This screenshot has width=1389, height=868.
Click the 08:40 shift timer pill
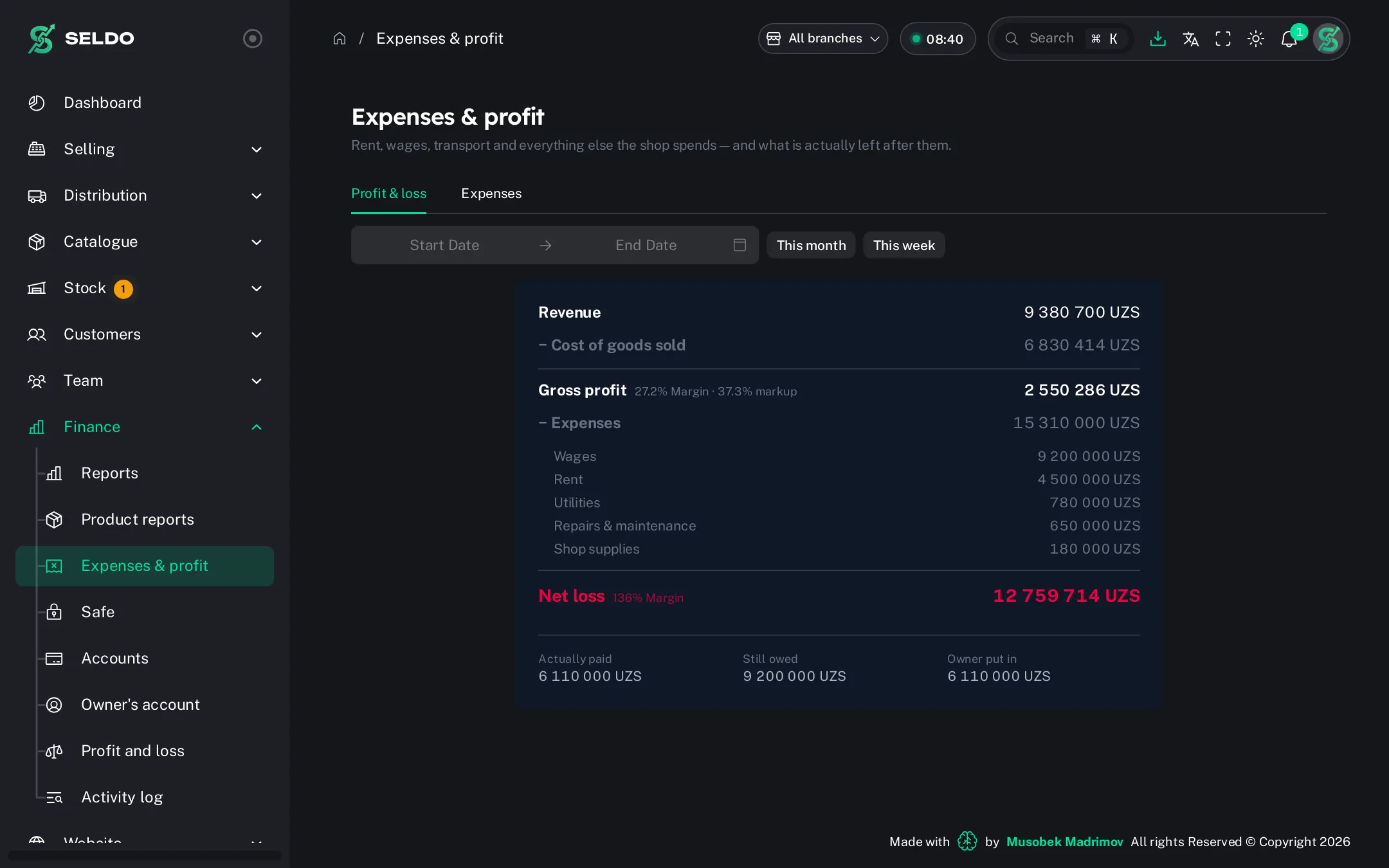pyautogui.click(x=938, y=39)
